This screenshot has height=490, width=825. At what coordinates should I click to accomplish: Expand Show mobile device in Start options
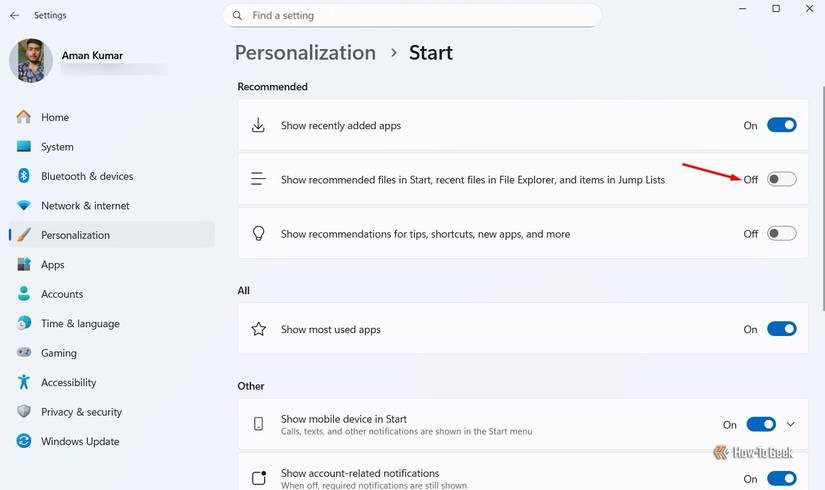[791, 425]
